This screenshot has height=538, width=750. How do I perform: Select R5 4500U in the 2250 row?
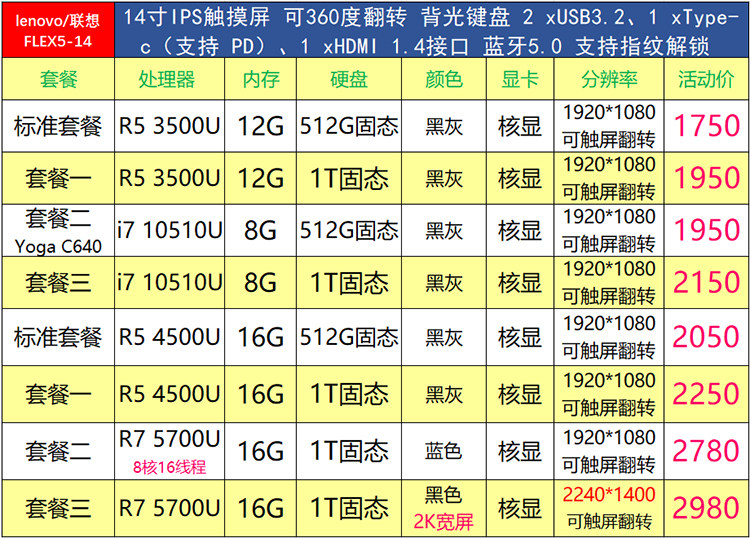[169, 395]
